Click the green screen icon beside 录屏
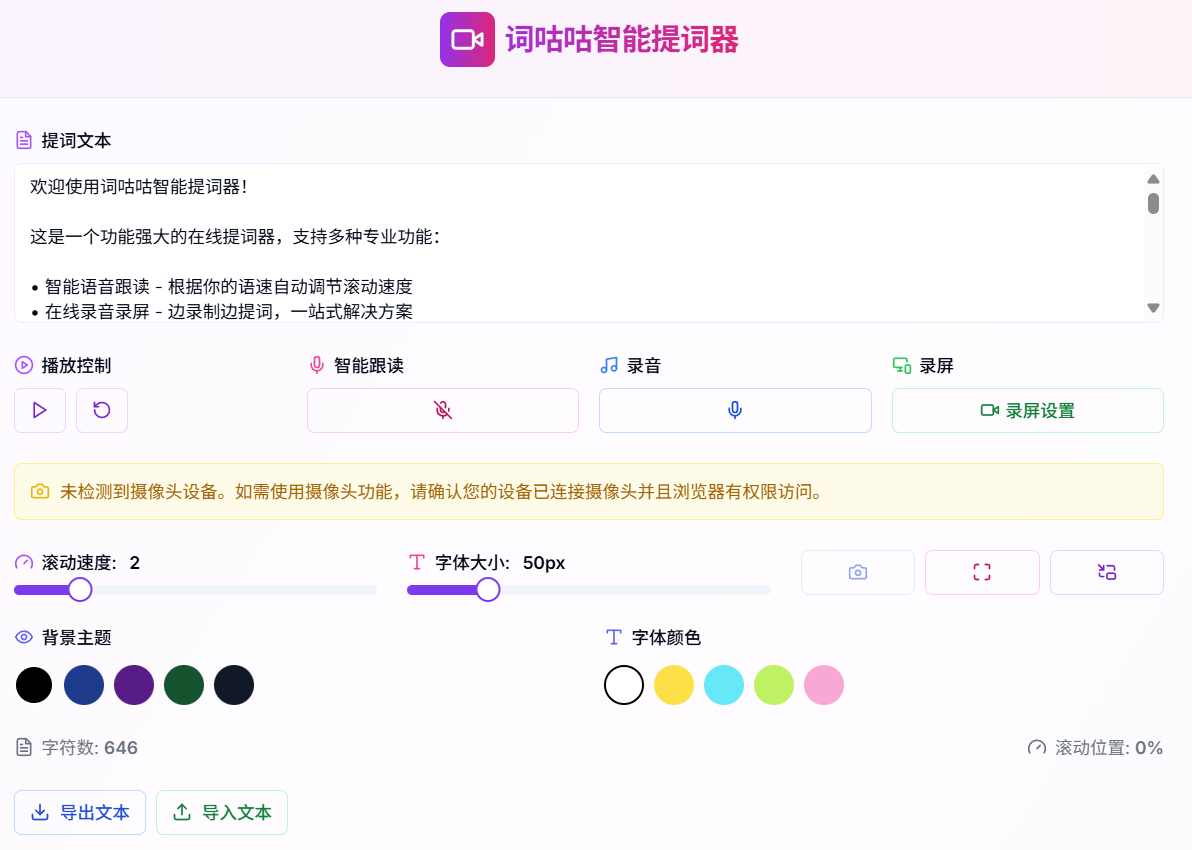 902,366
